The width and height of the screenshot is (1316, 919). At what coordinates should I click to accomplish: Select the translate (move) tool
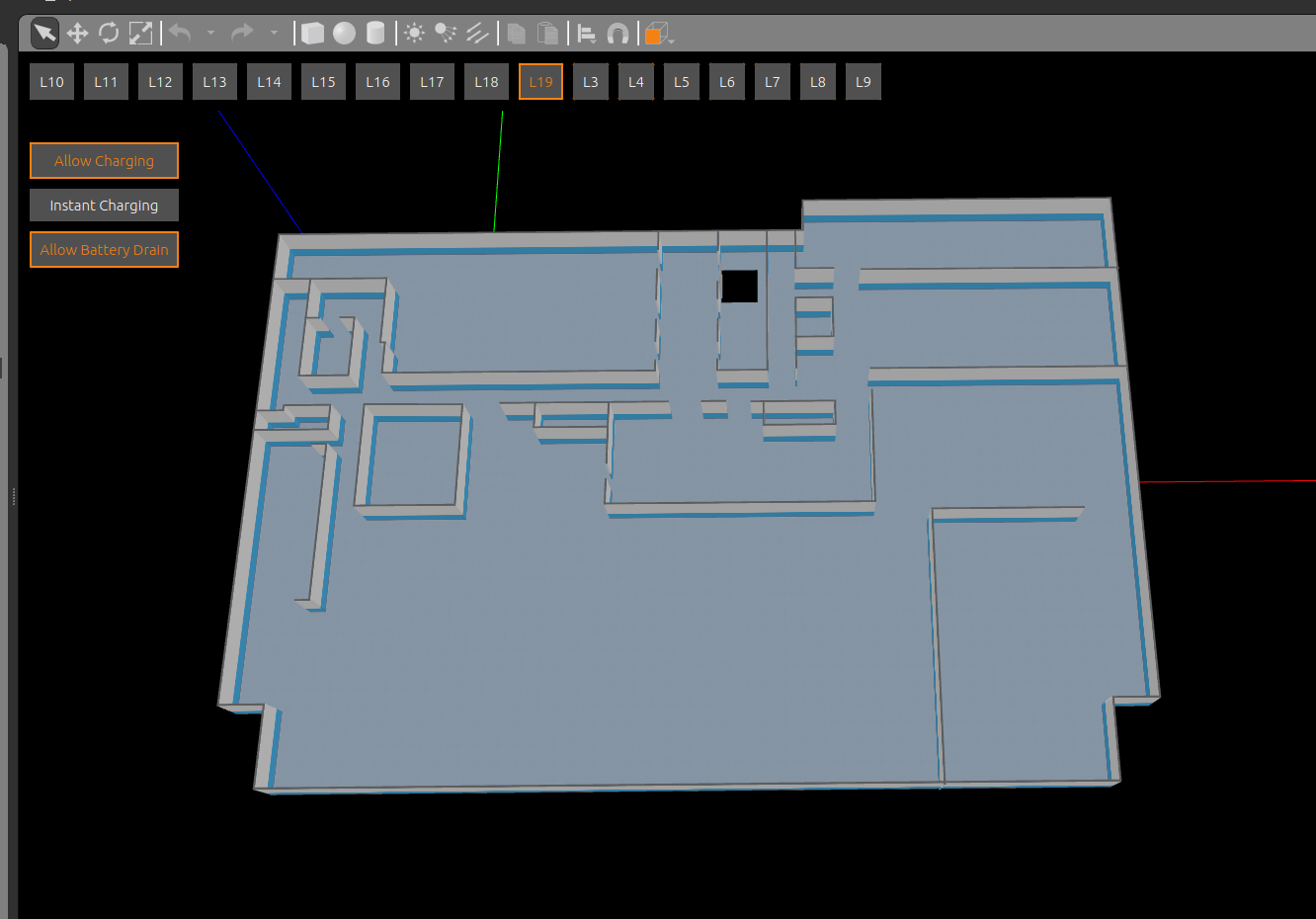coord(77,34)
